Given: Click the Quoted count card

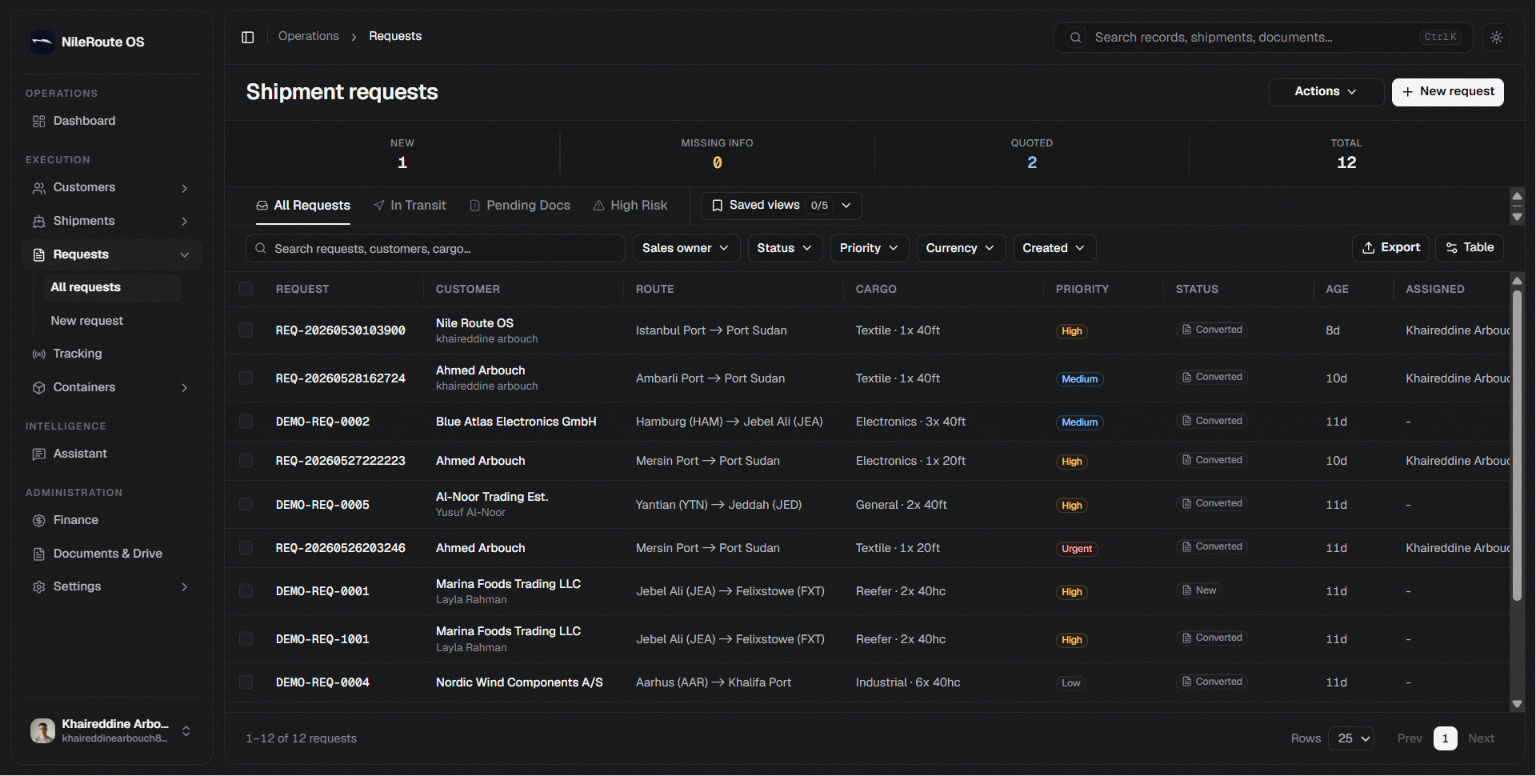Looking at the screenshot, I should [x=1032, y=154].
